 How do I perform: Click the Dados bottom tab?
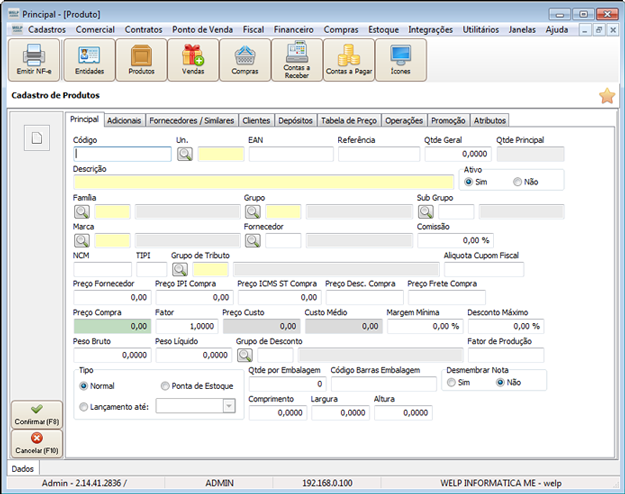click(23, 469)
